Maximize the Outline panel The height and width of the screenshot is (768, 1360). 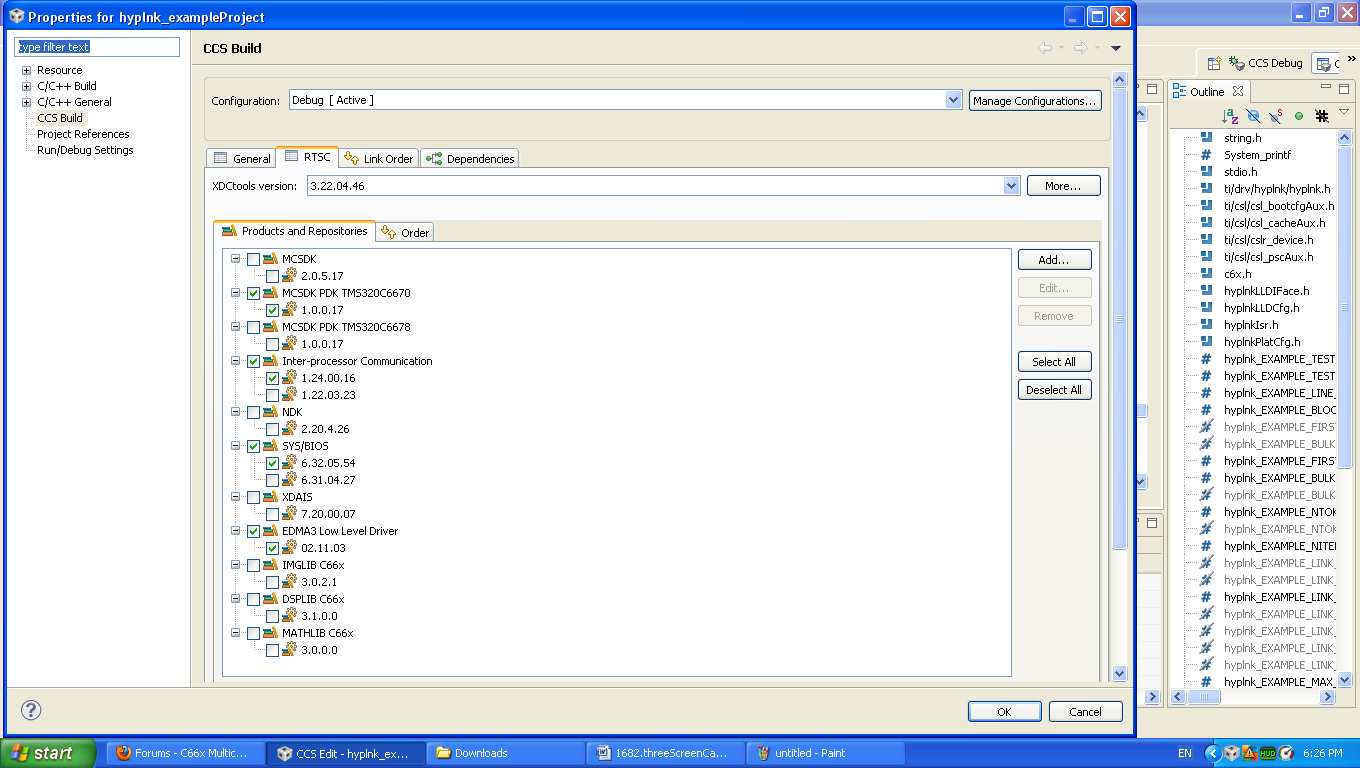(1344, 89)
